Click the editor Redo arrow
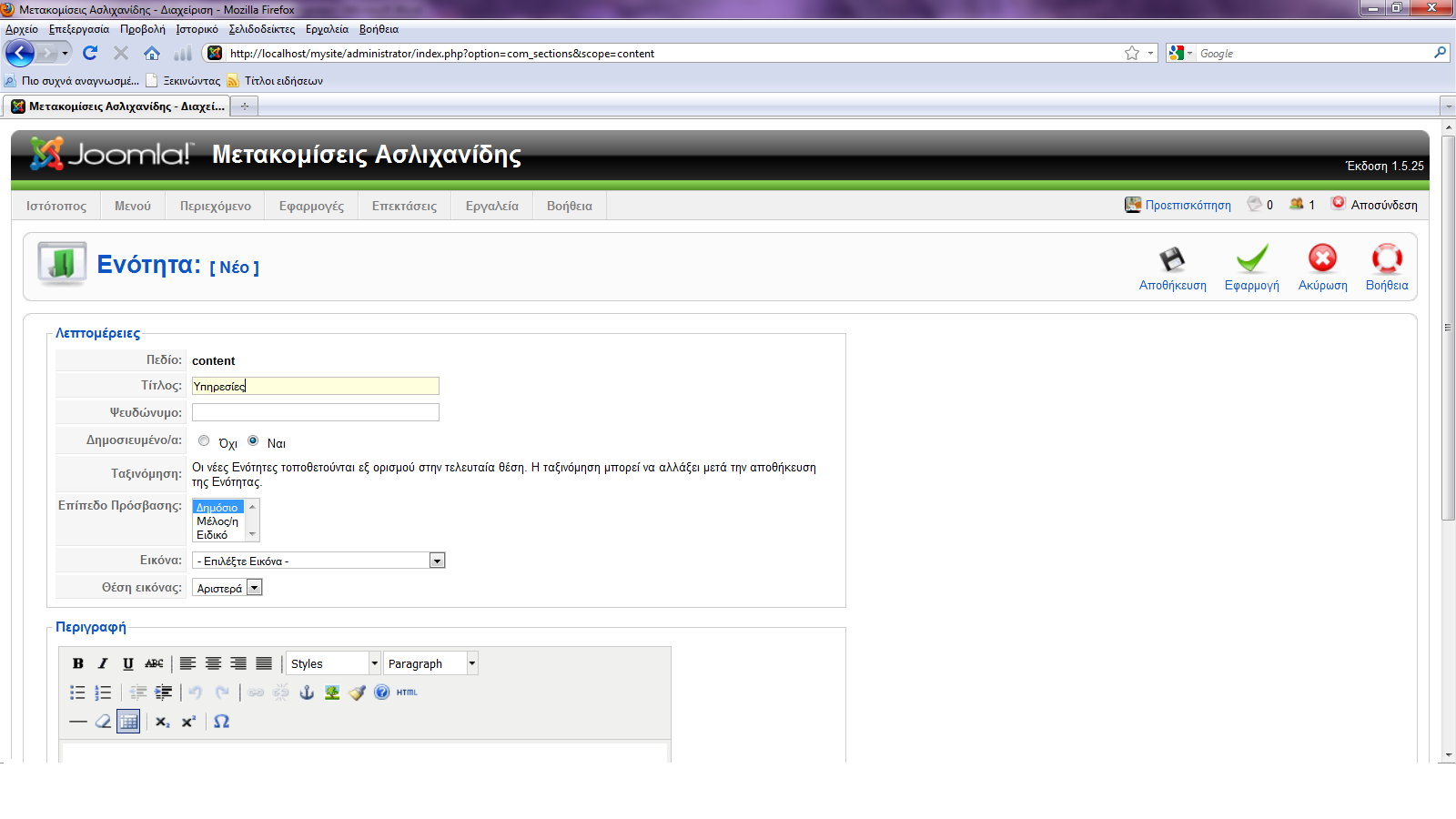 point(222,693)
